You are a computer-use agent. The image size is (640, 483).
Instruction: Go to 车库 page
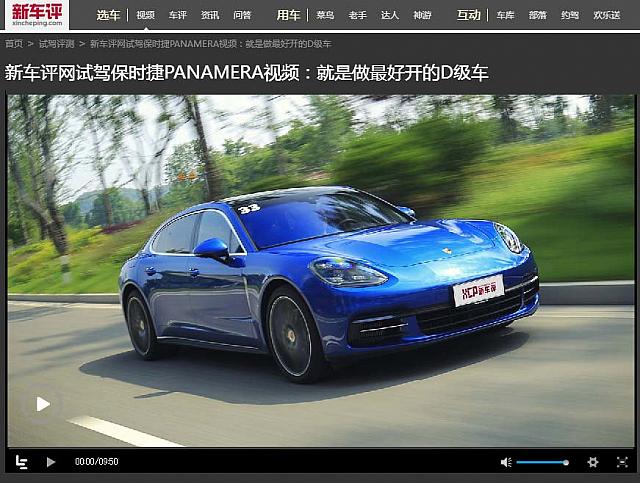506,15
